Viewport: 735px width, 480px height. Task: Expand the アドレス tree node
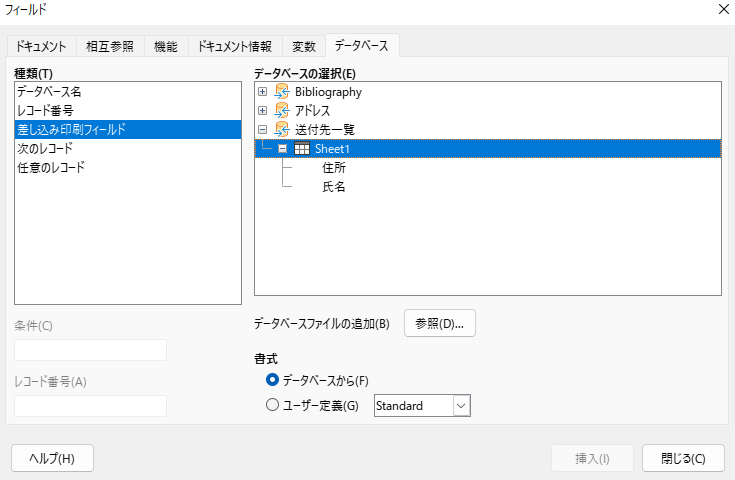point(263,111)
